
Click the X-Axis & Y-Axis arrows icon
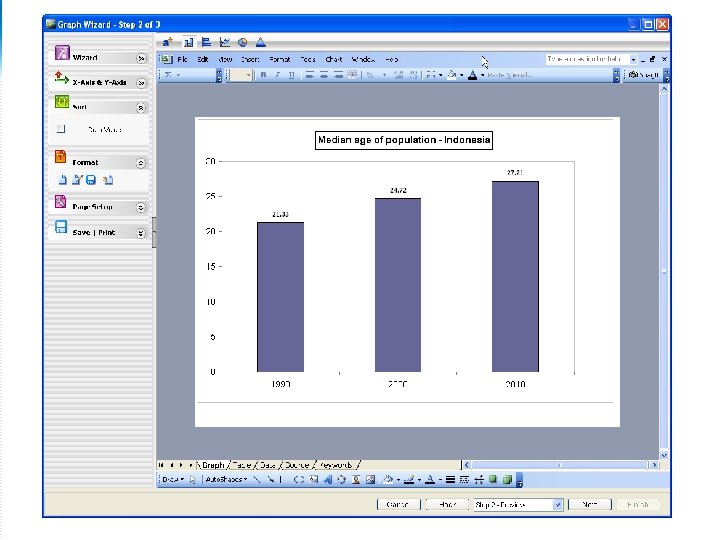click(62, 78)
